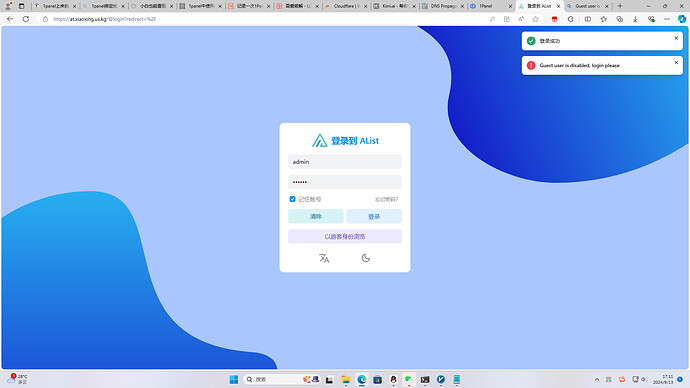Screen dimensions: 690x388
Task: Toggle the remember account checkbox
Action: (x=292, y=199)
